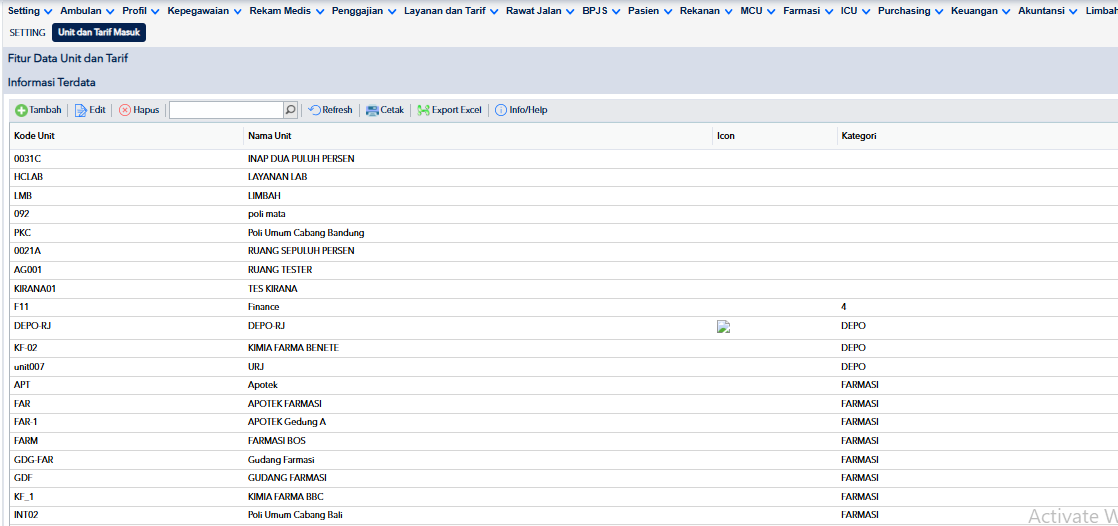Image resolution: width=1118 pixels, height=526 pixels.
Task: Expand the Ambulan menu
Action: click(x=87, y=11)
